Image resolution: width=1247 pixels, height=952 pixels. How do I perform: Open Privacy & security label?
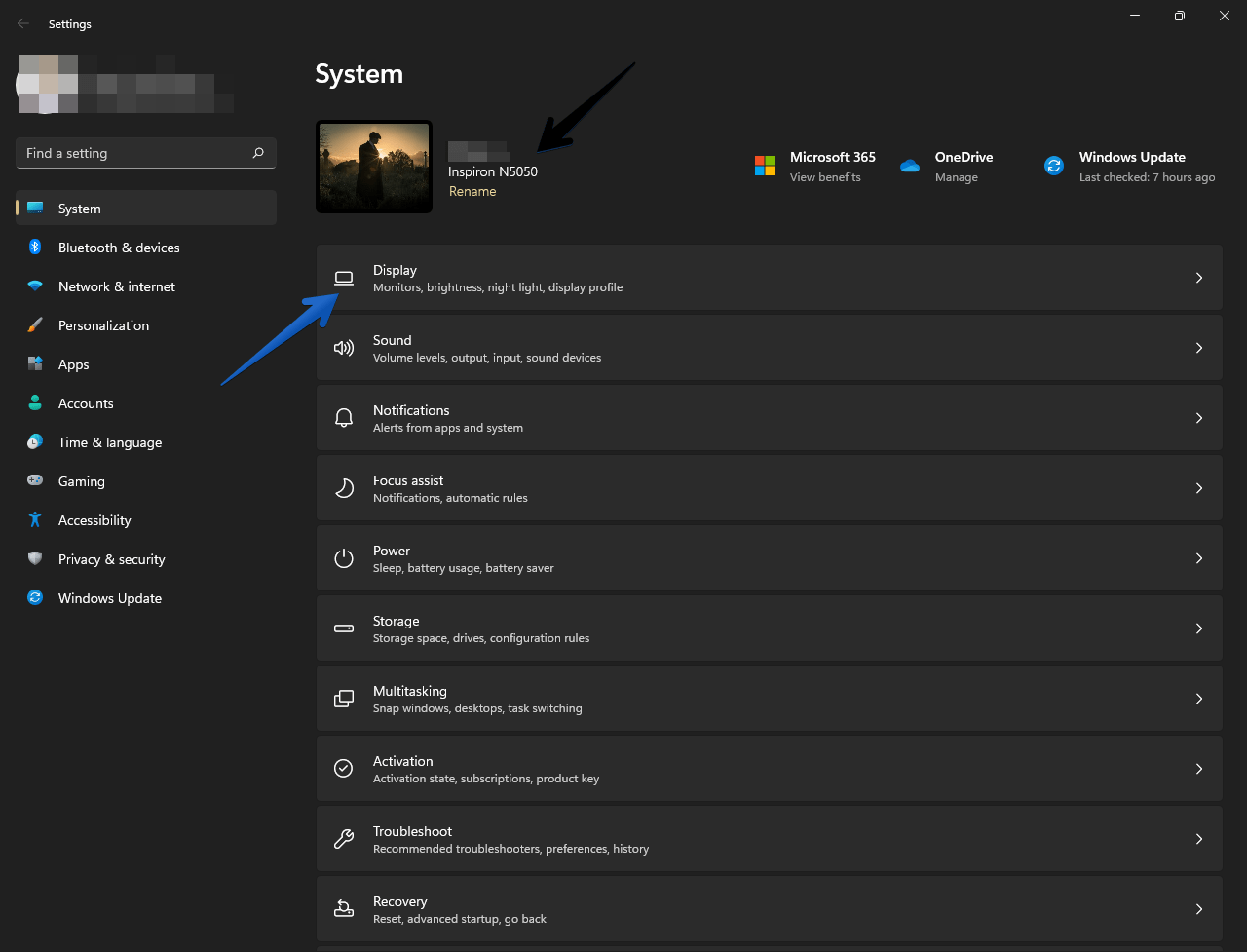pos(112,559)
